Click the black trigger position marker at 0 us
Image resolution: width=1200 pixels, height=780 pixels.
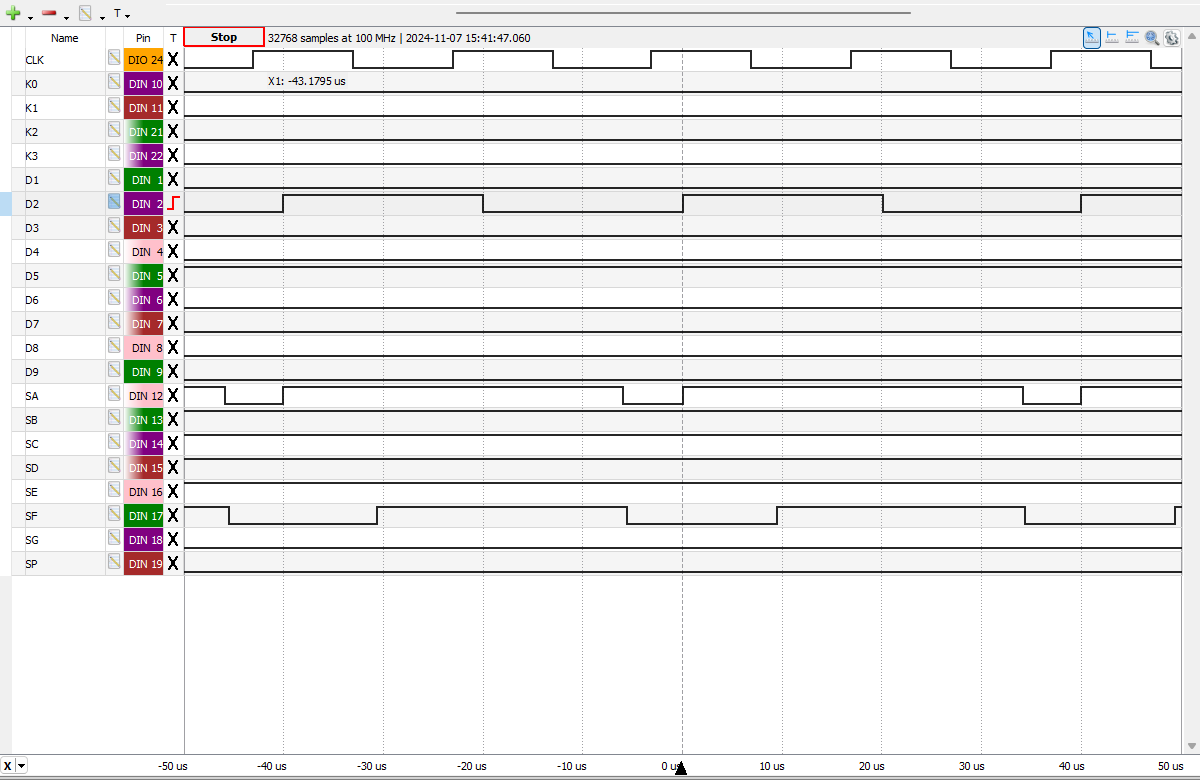681,768
